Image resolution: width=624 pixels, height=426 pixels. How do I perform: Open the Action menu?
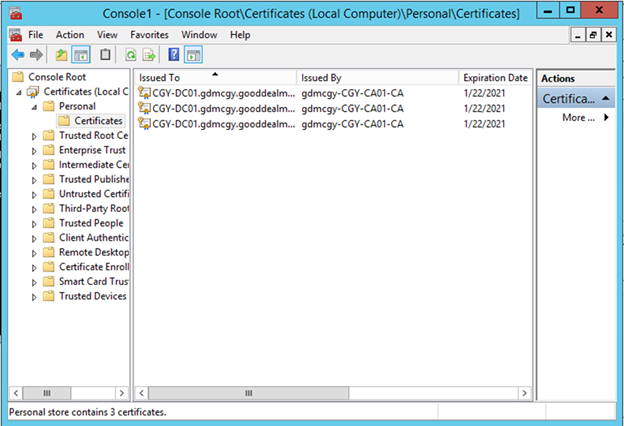pyautogui.click(x=70, y=35)
